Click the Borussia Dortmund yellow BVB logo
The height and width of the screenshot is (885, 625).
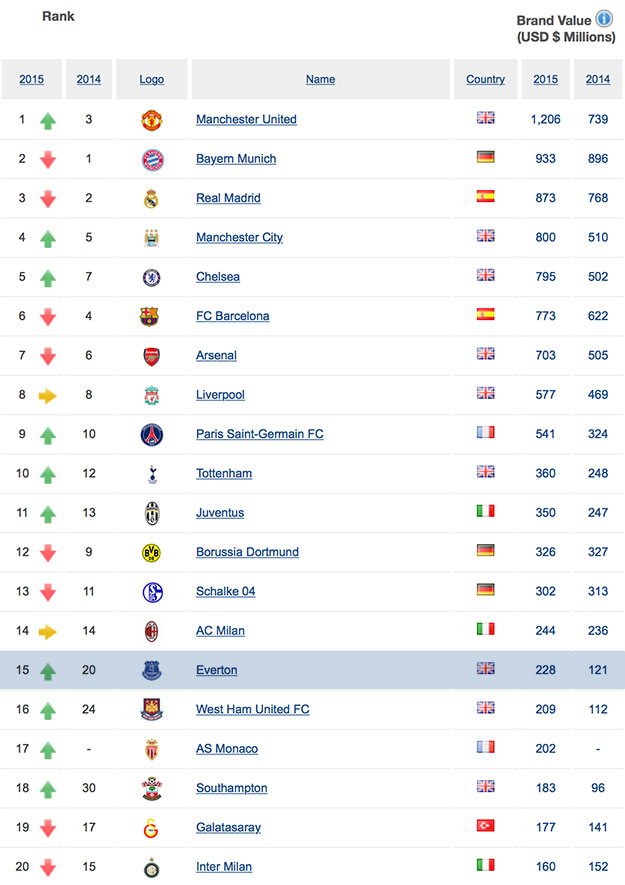point(151,553)
